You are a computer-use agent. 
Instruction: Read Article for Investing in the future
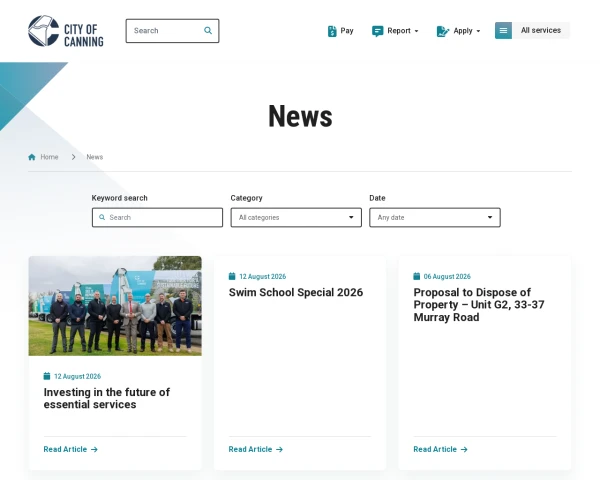[71, 449]
